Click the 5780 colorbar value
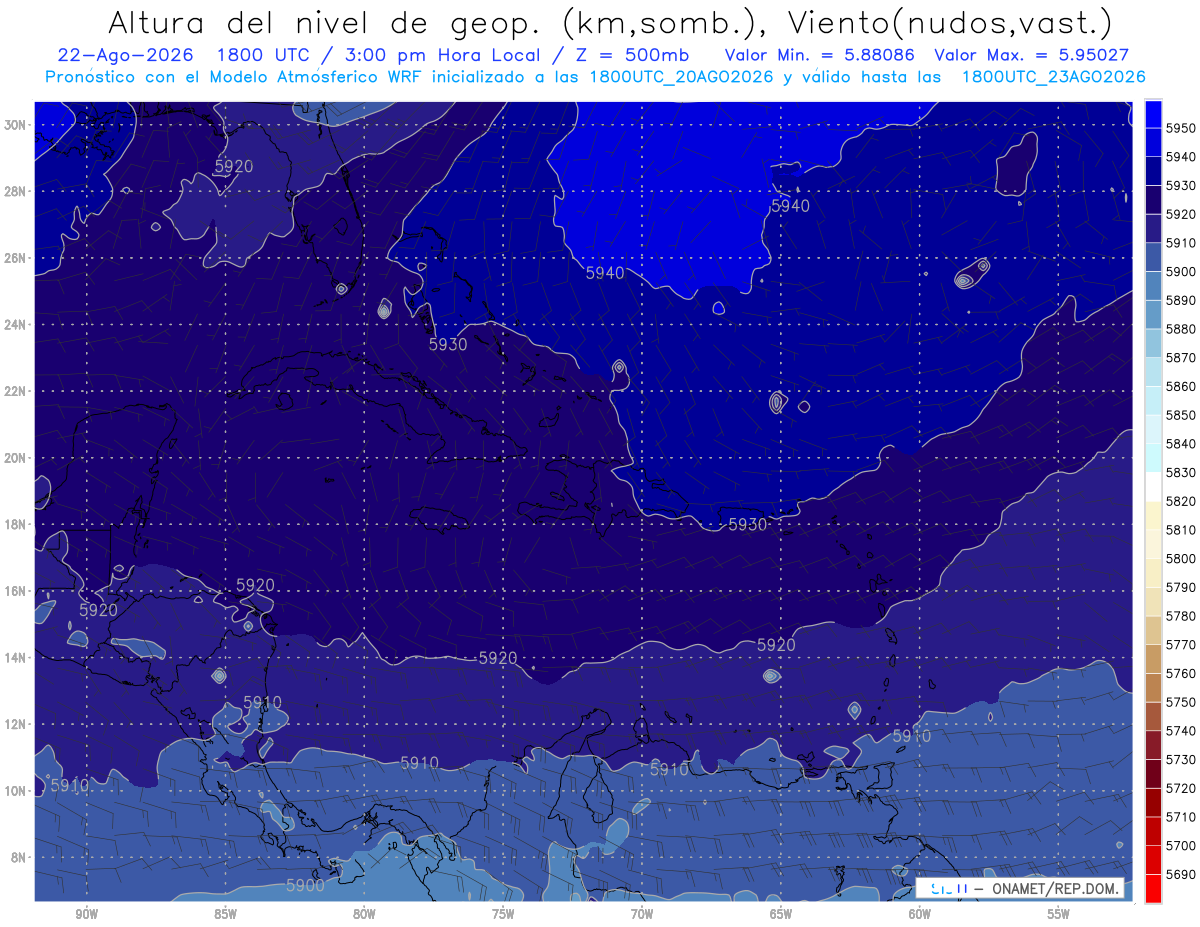Viewport: 1200px width, 927px height. (1181, 616)
